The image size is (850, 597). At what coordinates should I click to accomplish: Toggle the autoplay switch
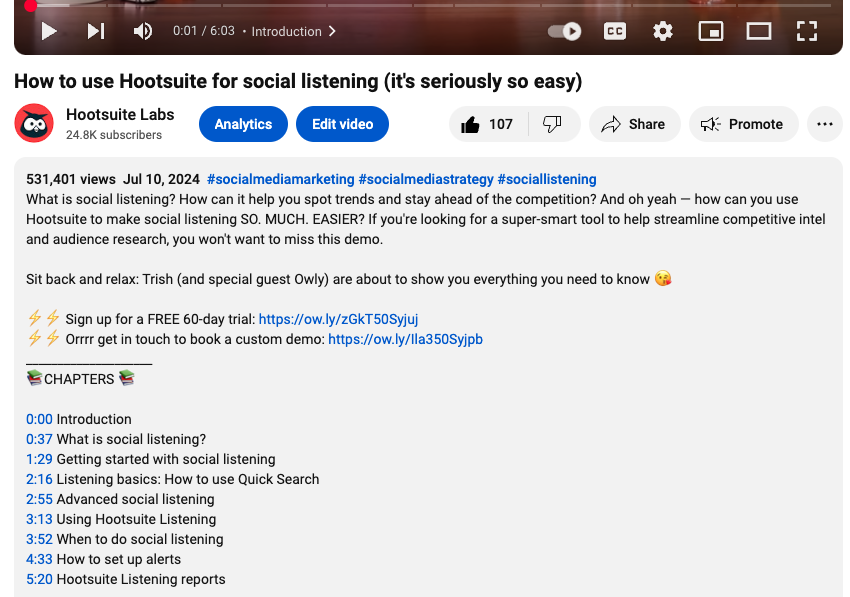[565, 31]
